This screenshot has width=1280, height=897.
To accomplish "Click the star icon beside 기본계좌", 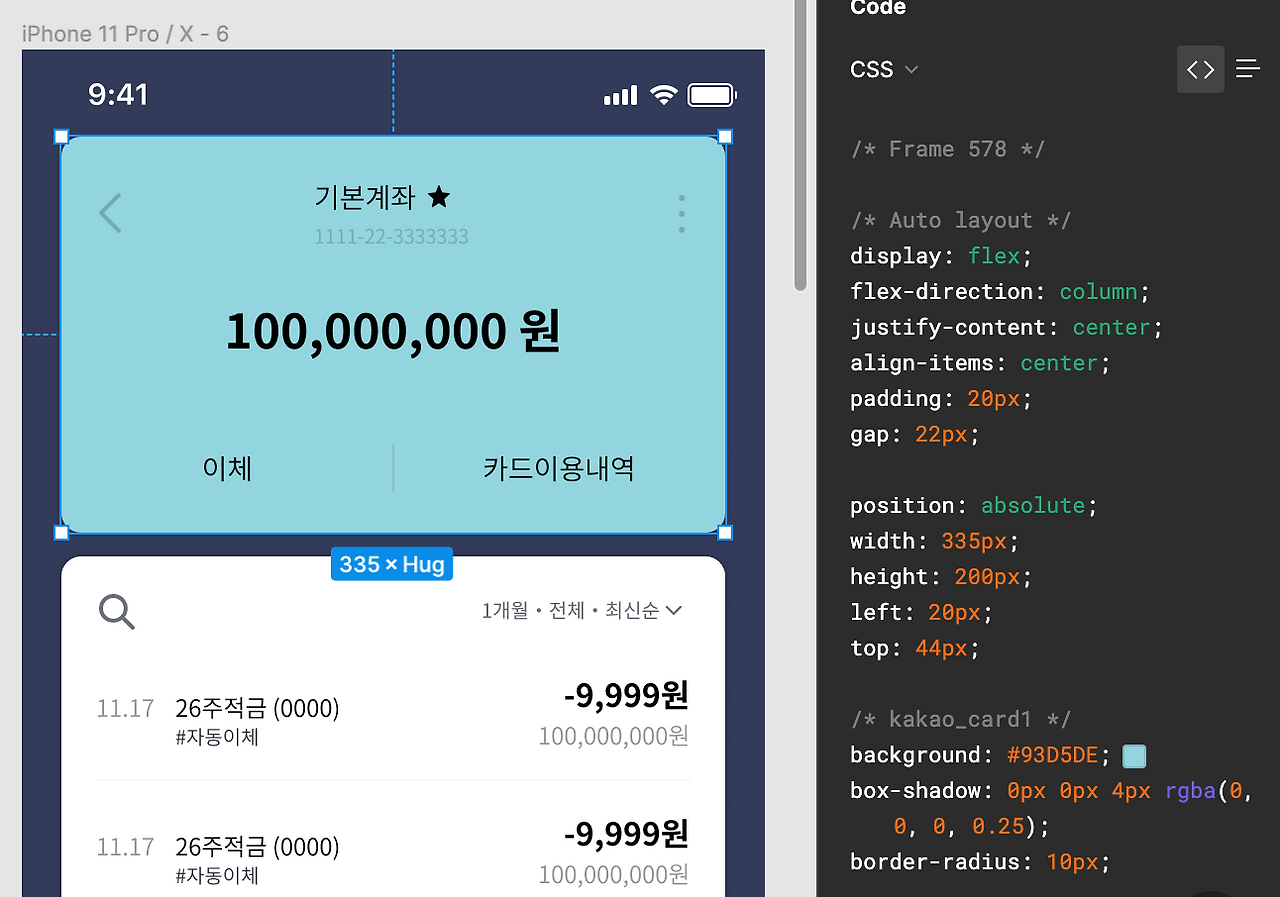I will click(x=438, y=197).
